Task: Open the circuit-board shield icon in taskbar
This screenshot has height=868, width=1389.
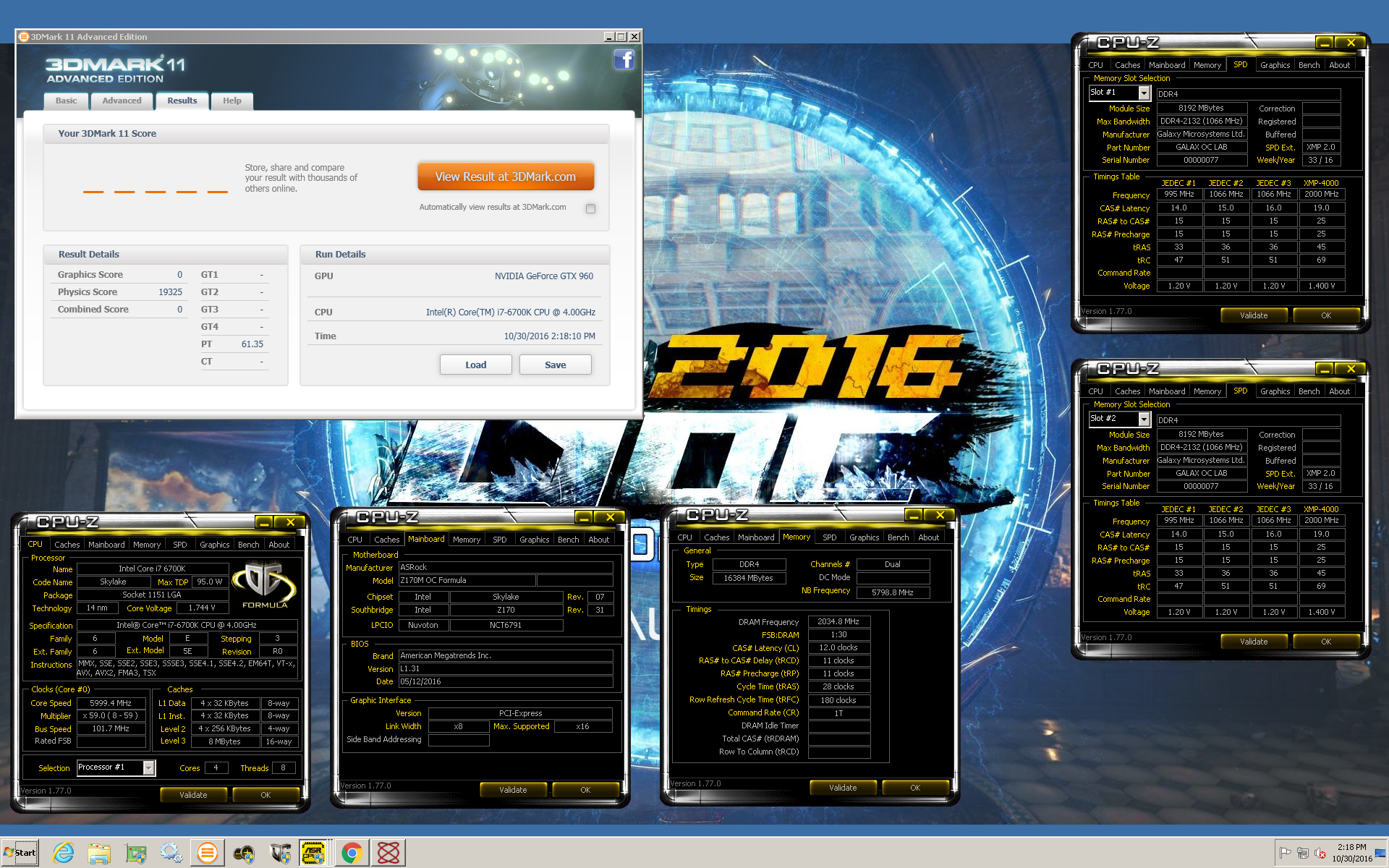Action: coord(135,853)
